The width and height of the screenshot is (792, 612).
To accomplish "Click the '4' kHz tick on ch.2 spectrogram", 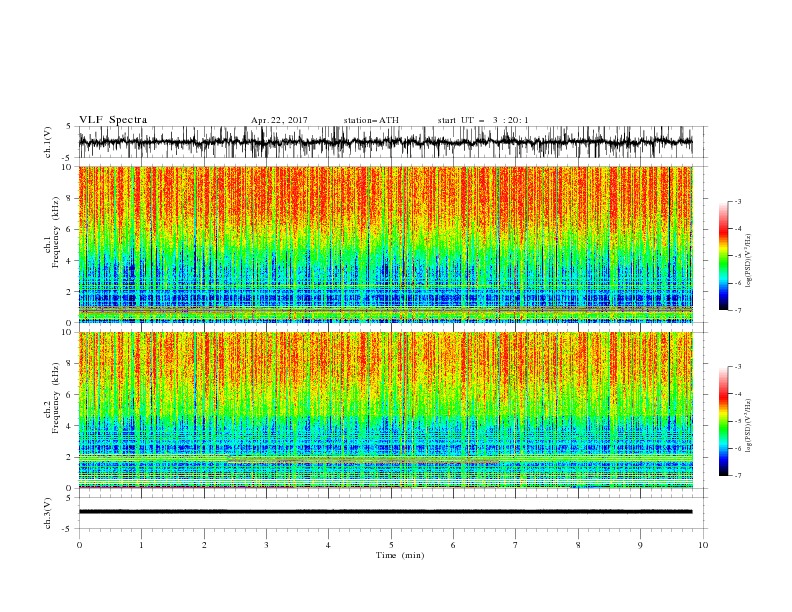I will 71,426.
